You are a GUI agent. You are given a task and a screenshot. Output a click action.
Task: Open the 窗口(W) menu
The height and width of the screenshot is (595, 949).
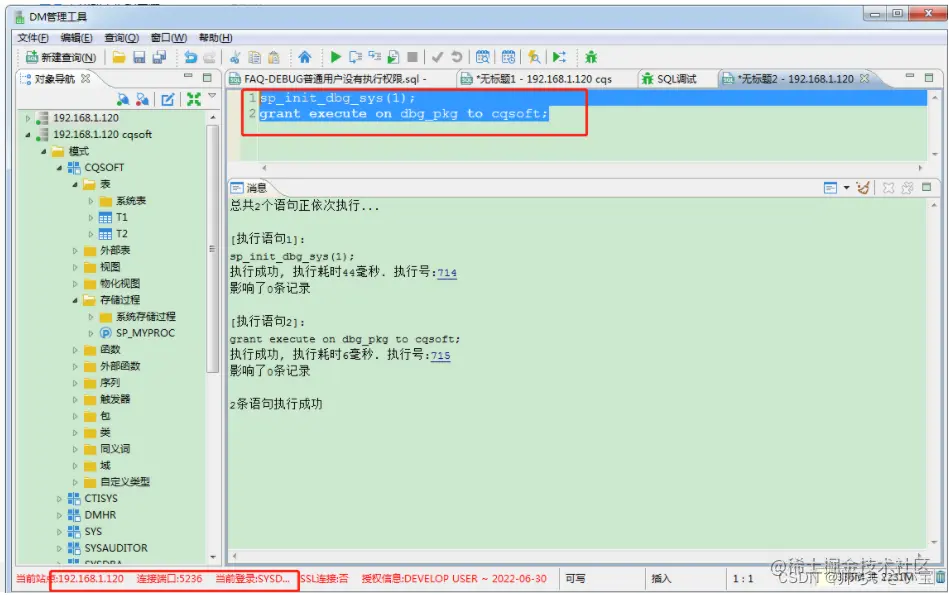click(169, 38)
